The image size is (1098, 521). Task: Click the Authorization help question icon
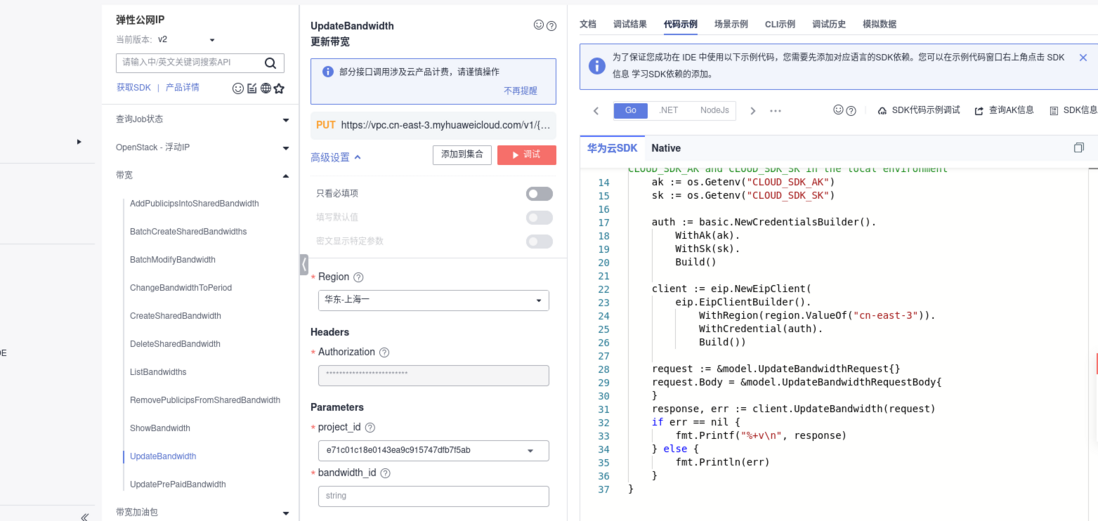point(384,352)
